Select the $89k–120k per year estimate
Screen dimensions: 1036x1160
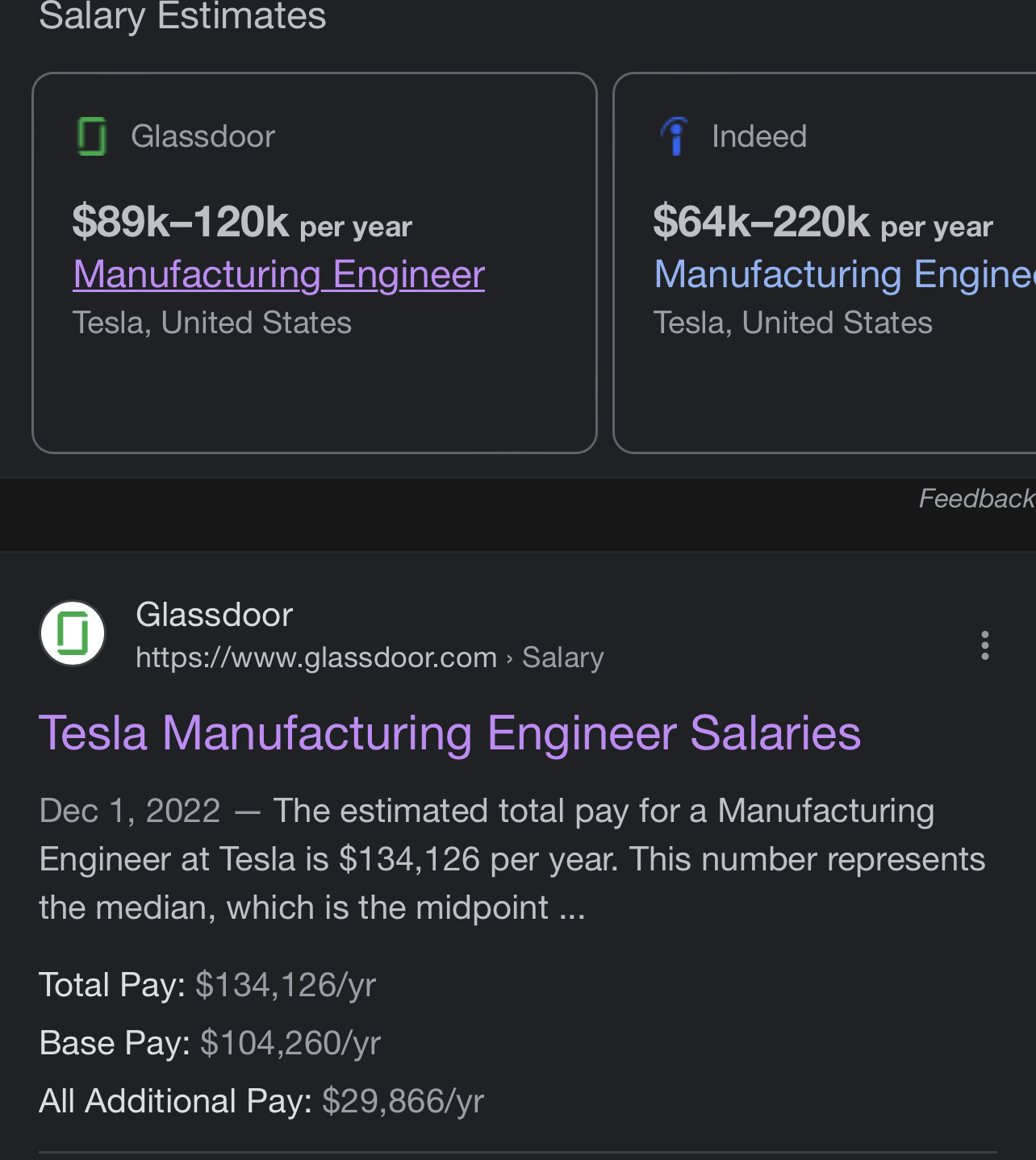(241, 222)
